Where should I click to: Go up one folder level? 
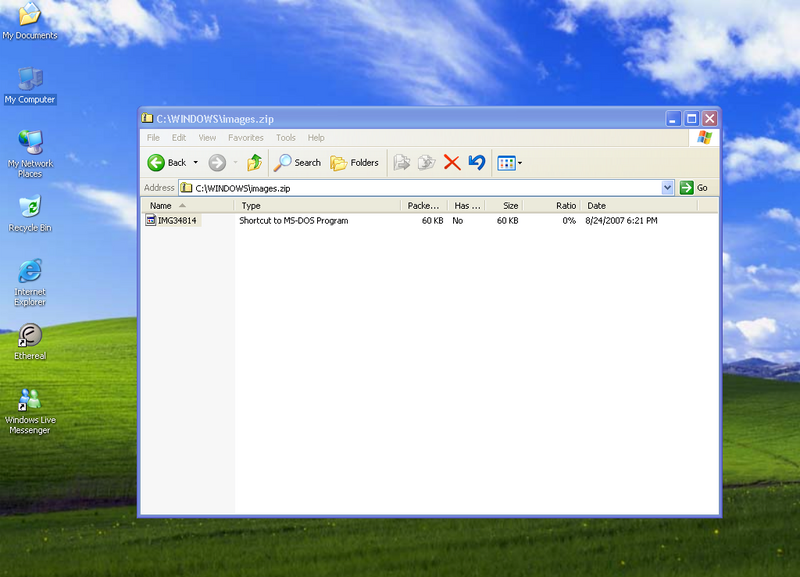point(254,163)
